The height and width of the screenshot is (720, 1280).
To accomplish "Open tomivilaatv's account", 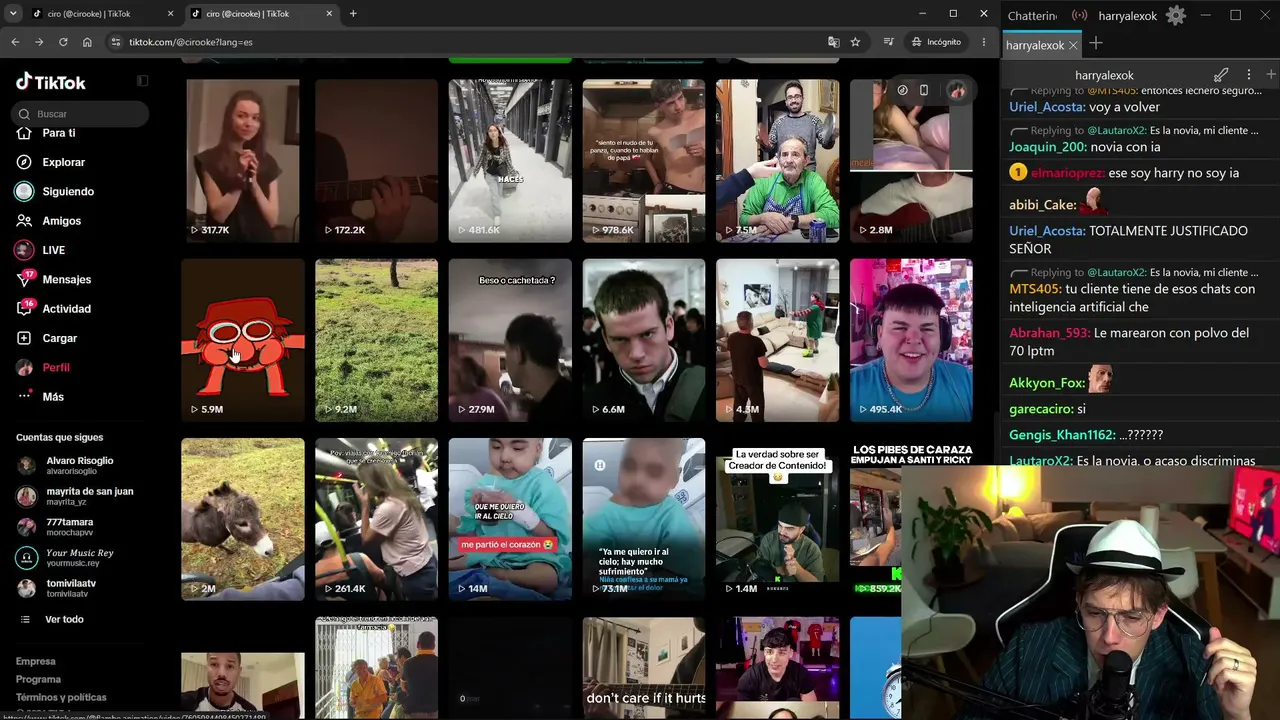I will pos(57,588).
